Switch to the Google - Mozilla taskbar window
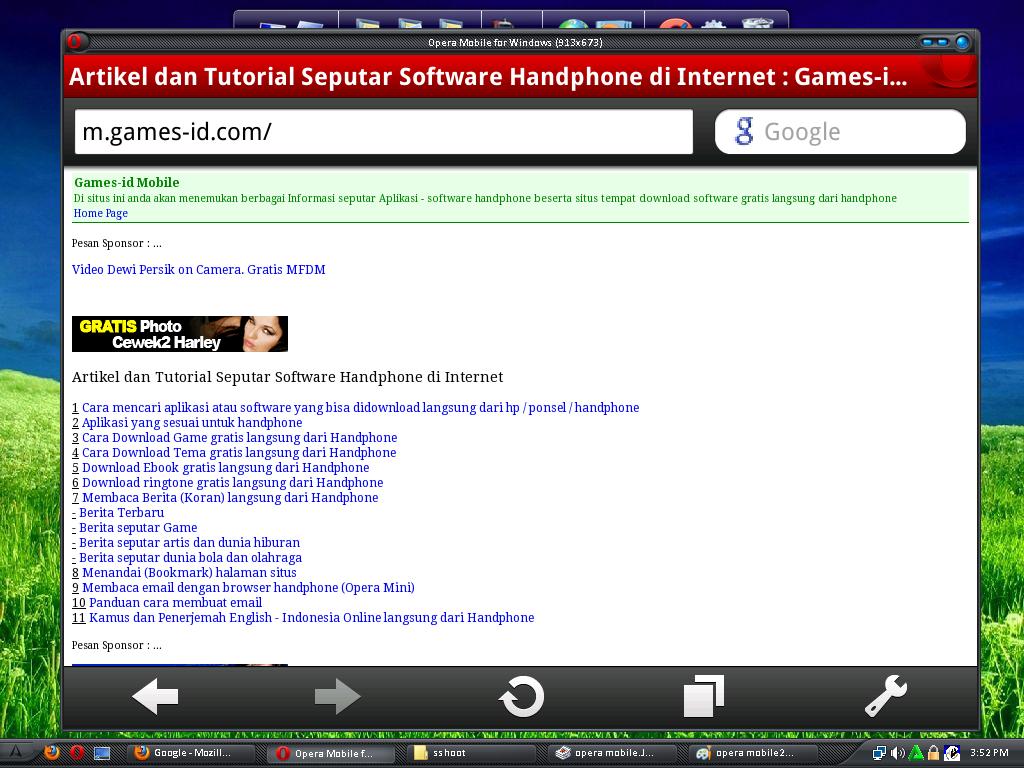The height and width of the screenshot is (768, 1024). click(x=191, y=753)
